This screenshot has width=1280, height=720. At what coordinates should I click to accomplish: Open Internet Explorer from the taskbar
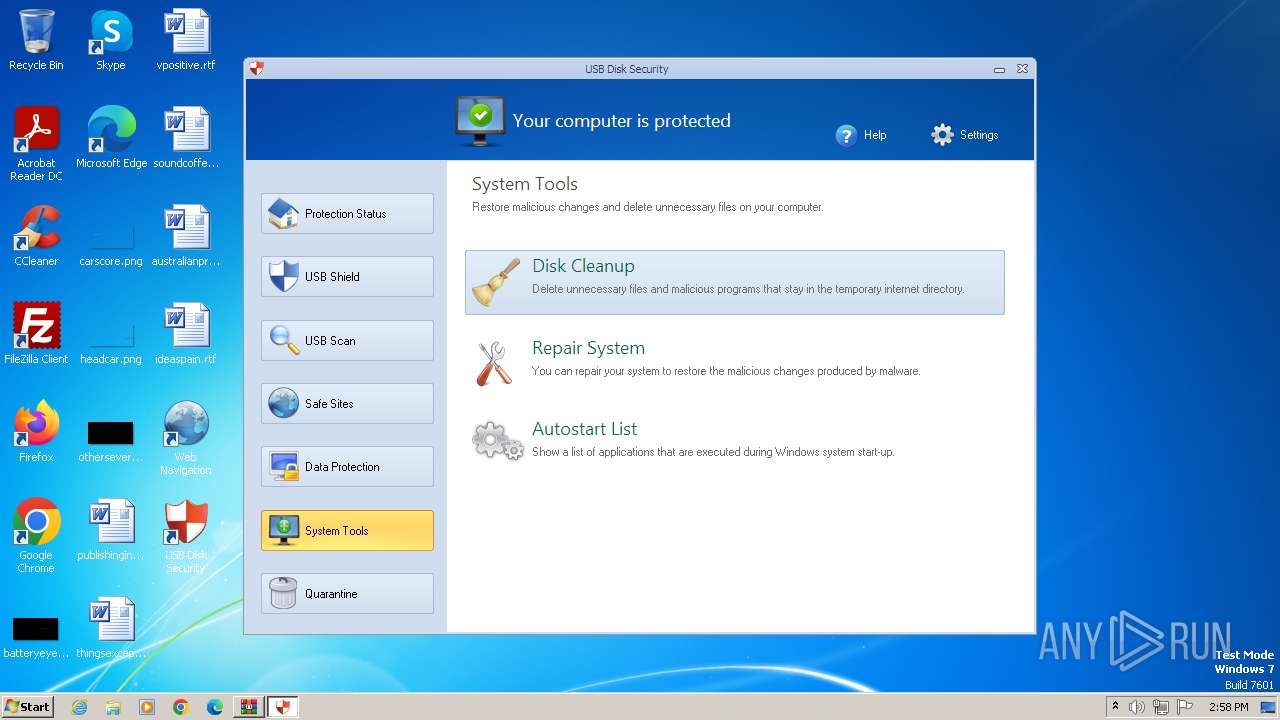pos(79,707)
